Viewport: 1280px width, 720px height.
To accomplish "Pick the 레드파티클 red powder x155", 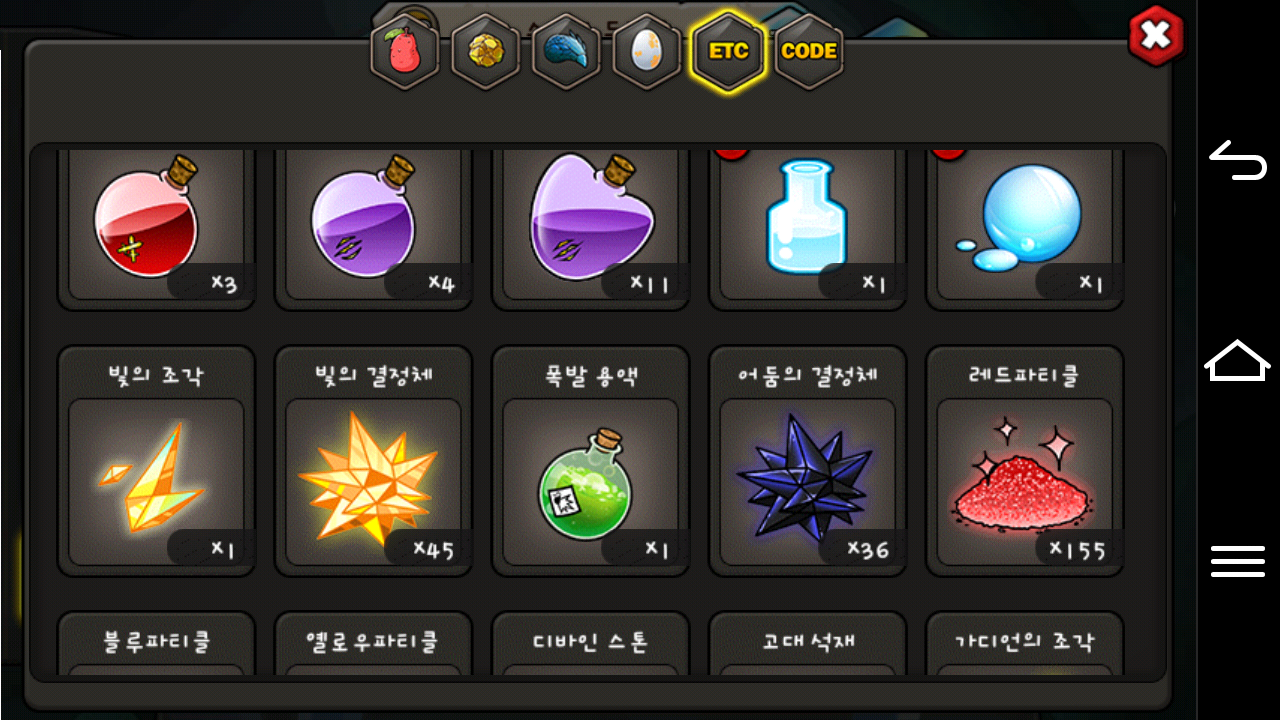I will (x=1024, y=461).
